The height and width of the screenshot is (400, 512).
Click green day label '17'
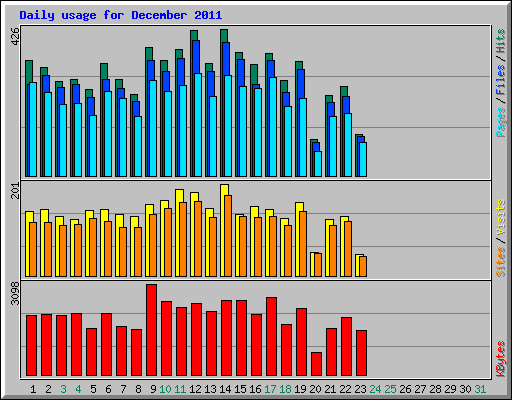(270, 389)
